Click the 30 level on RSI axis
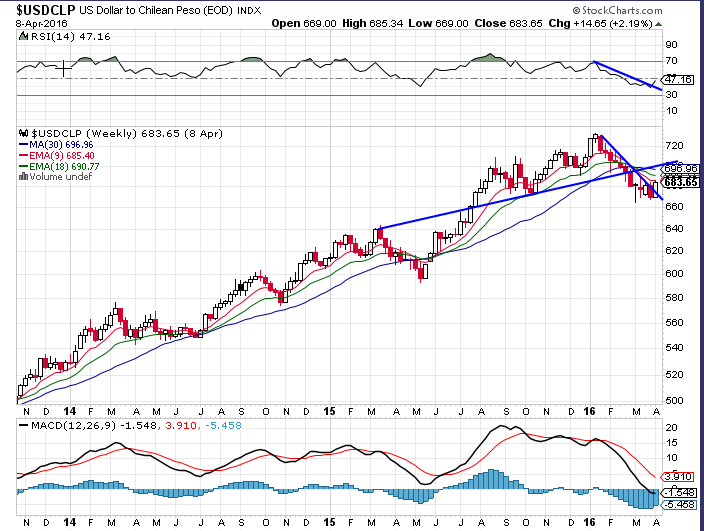Screen dimensions: 704x531 point(672,94)
